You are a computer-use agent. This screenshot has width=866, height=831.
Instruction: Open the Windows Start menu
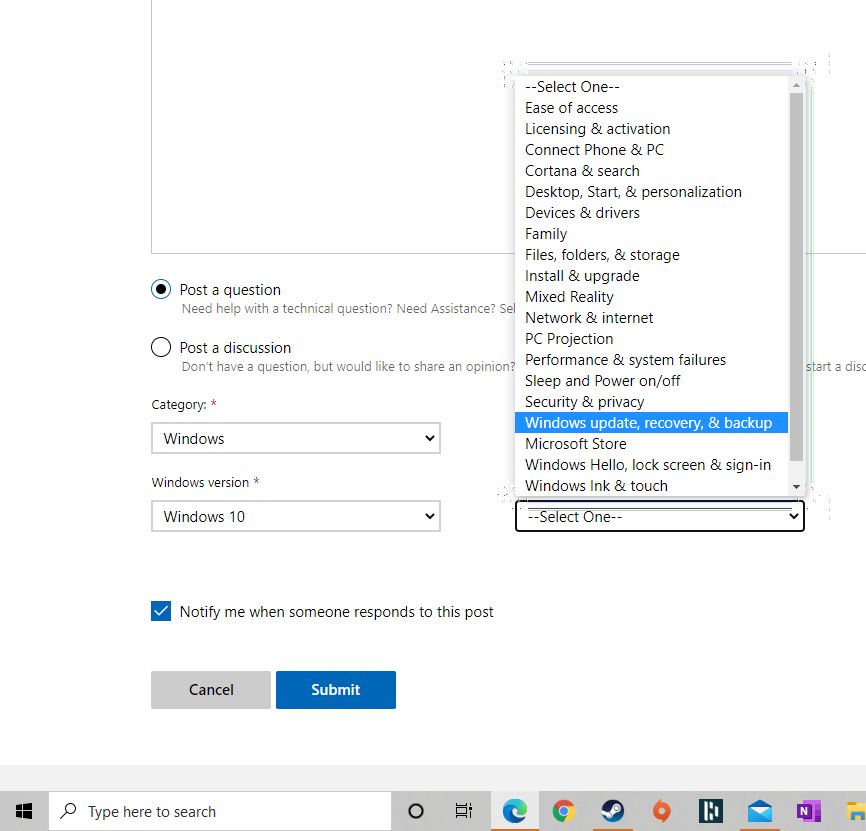click(x=24, y=811)
